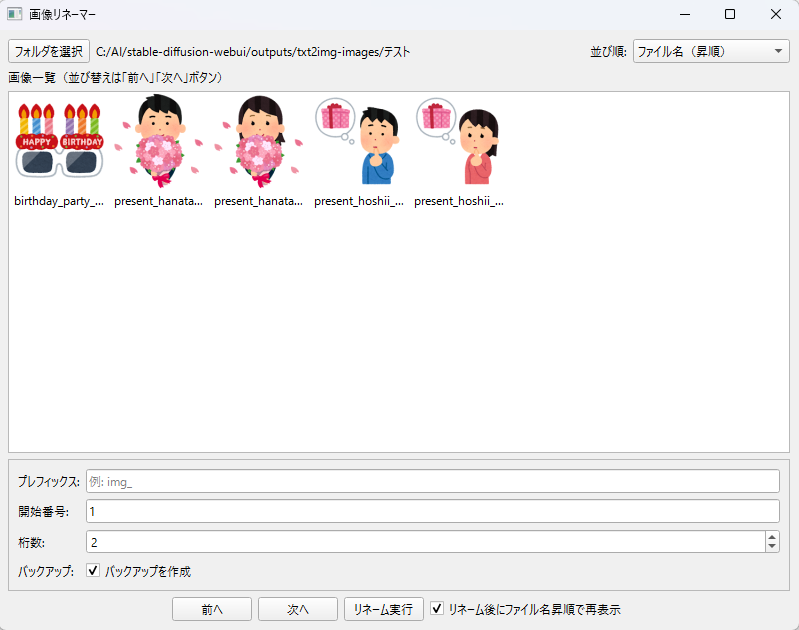Screen dimensions: 799x630
Task: Click the app icon in title bar
Action: click(x=14, y=14)
